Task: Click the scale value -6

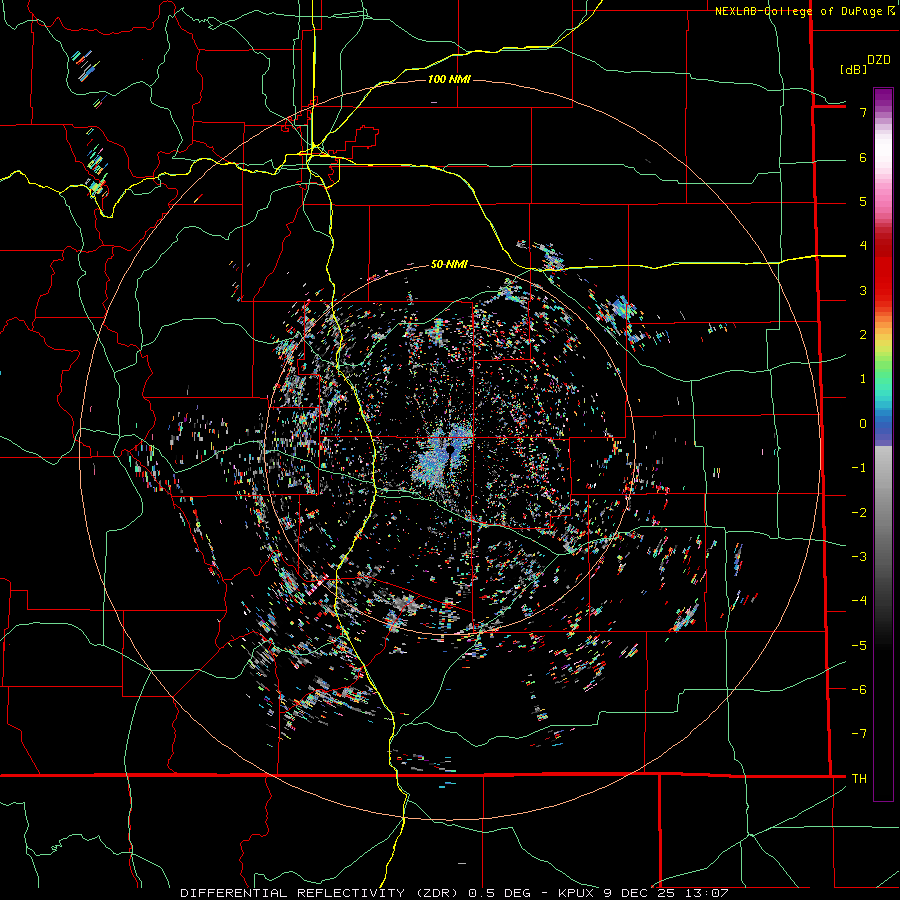Action: pos(859,689)
